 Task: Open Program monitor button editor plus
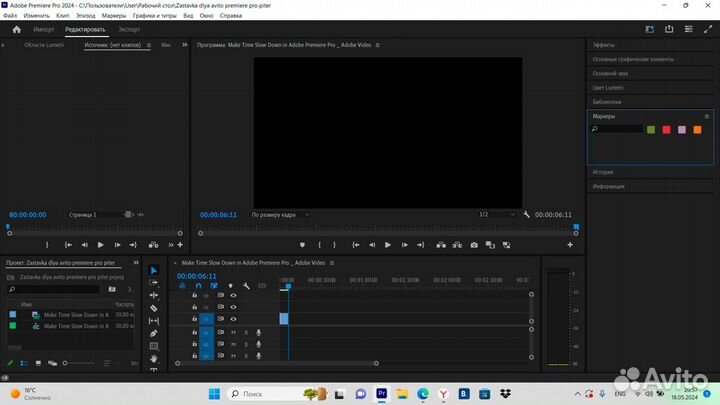[570, 245]
